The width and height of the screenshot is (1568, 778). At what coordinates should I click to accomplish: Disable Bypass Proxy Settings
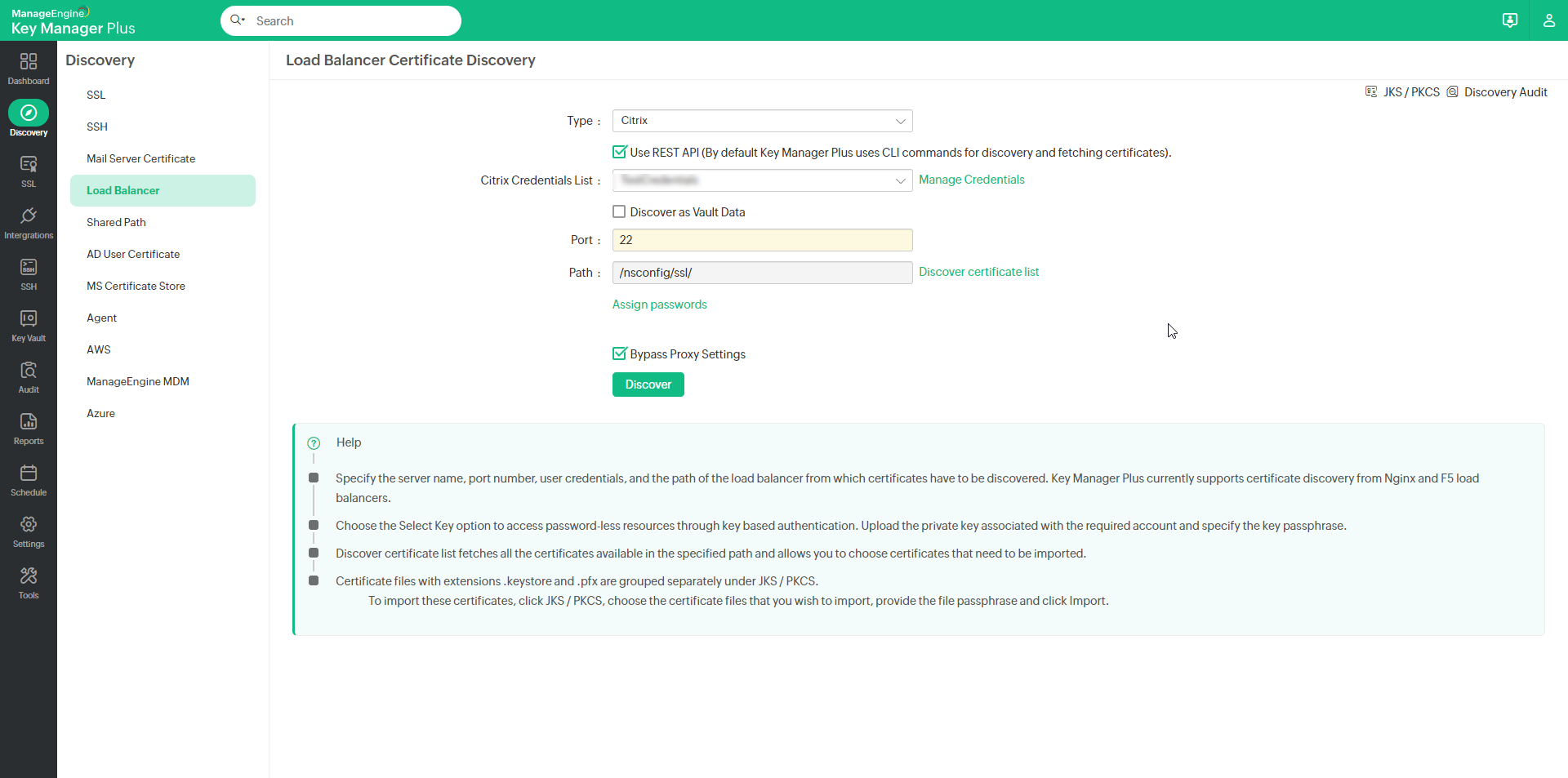pos(619,353)
